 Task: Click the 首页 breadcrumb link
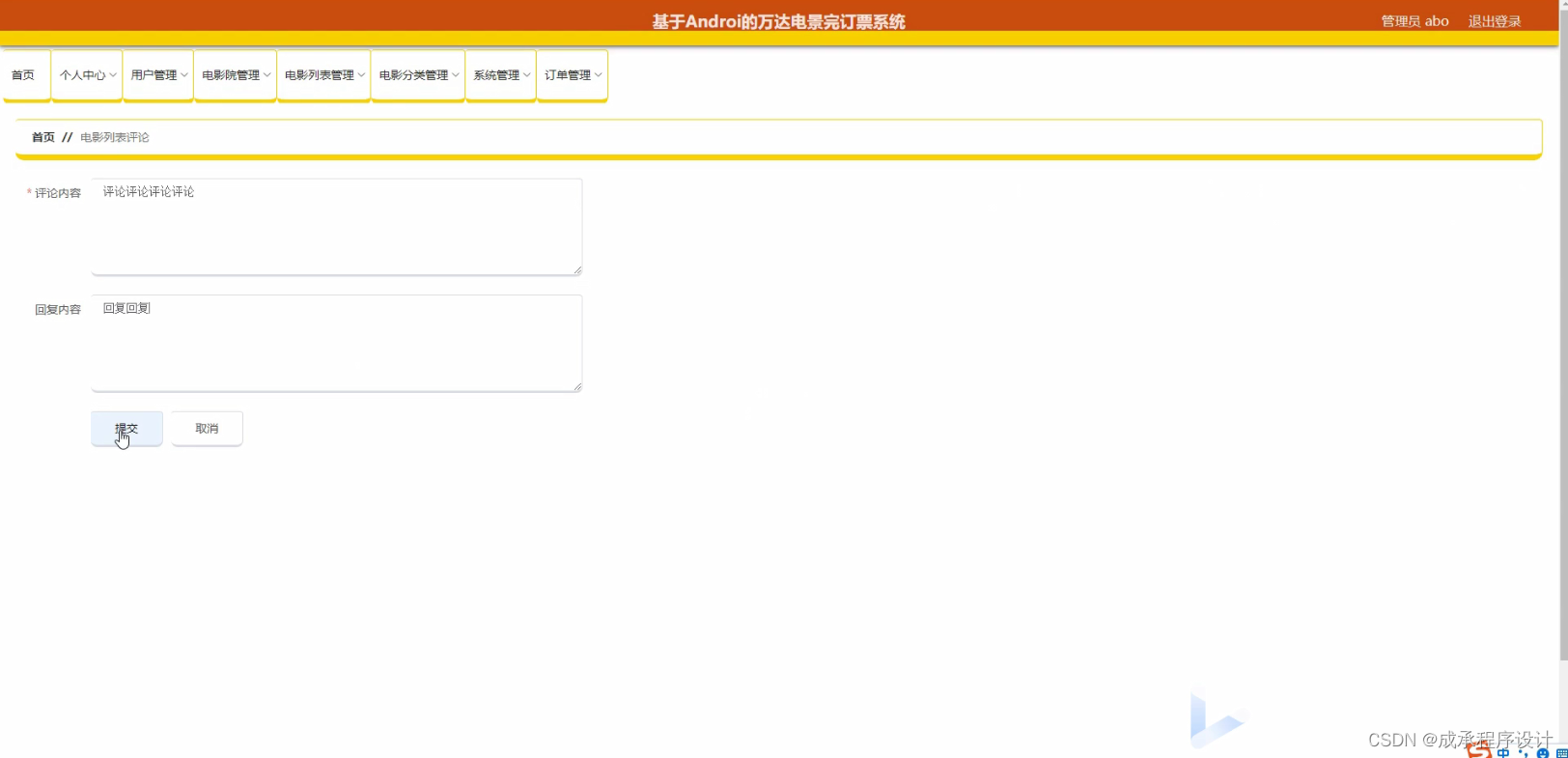[x=43, y=137]
